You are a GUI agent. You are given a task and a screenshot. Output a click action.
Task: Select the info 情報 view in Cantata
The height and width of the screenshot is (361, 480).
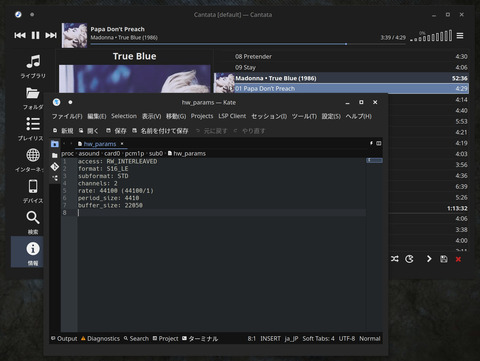[27, 252]
